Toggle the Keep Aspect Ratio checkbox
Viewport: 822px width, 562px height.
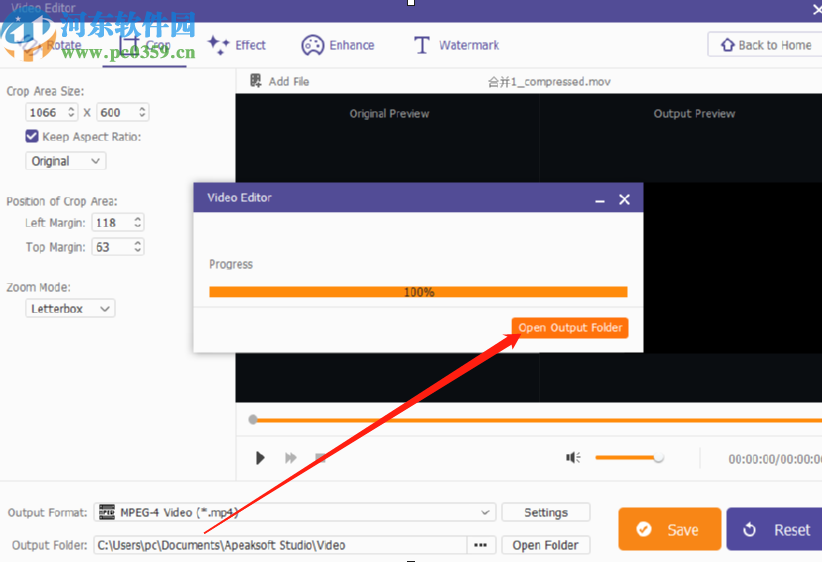point(32,136)
